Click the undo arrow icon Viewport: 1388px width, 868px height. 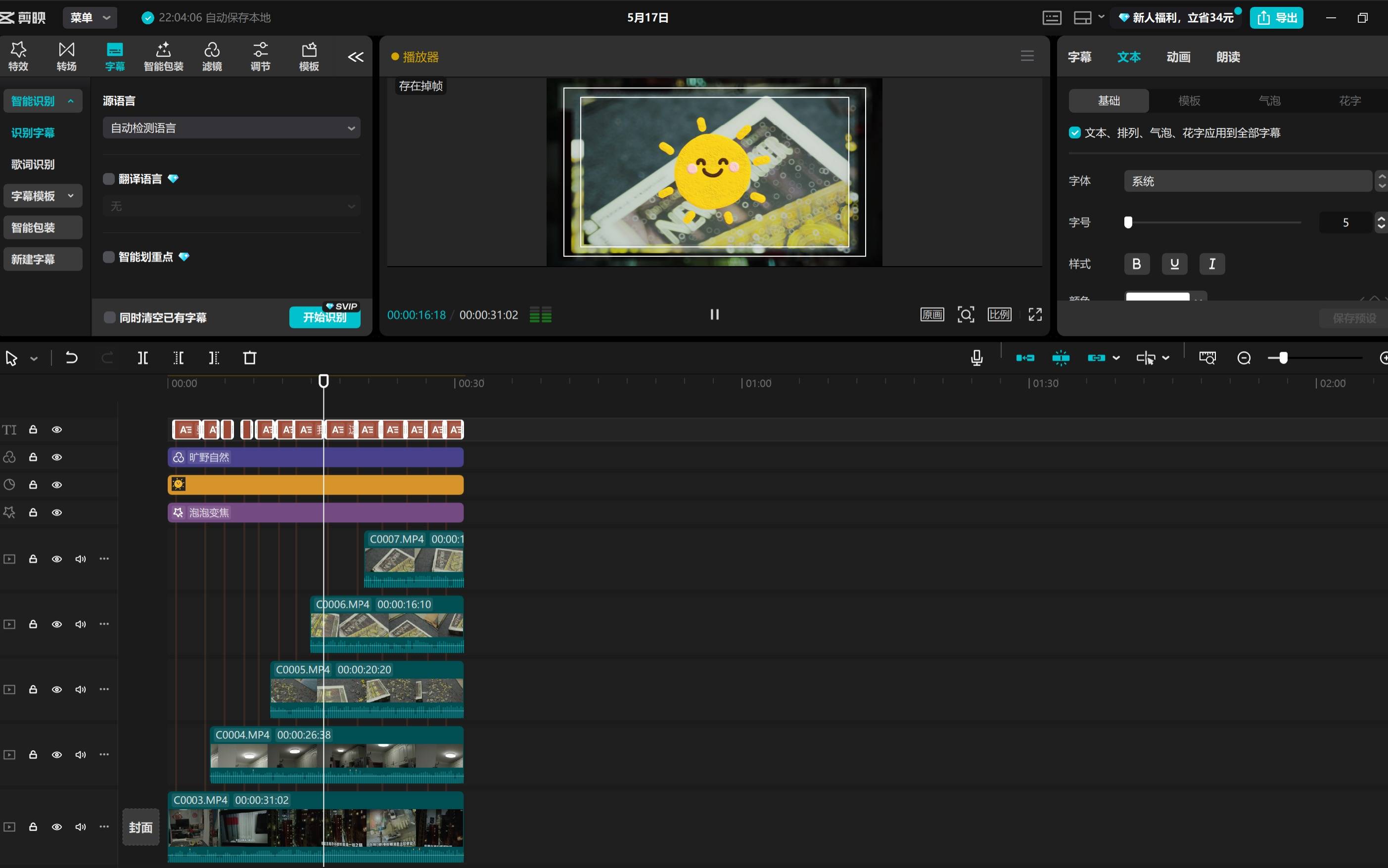click(72, 358)
